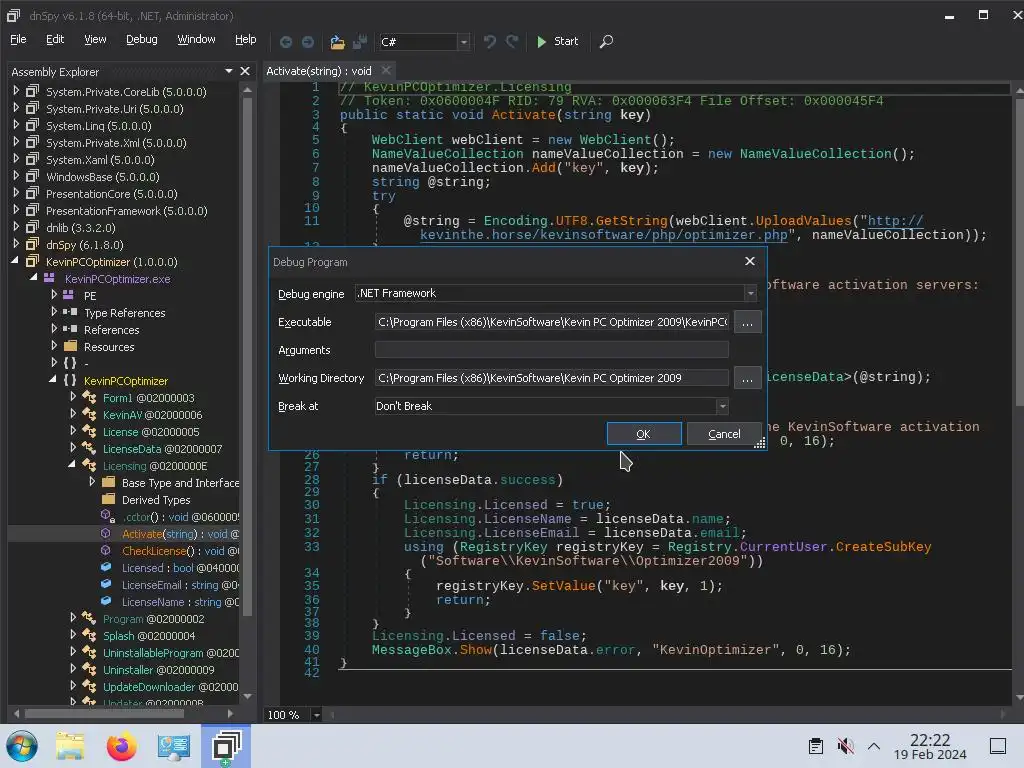Open the Break at dropdown
Screen dimensions: 1024x768
click(x=722, y=406)
